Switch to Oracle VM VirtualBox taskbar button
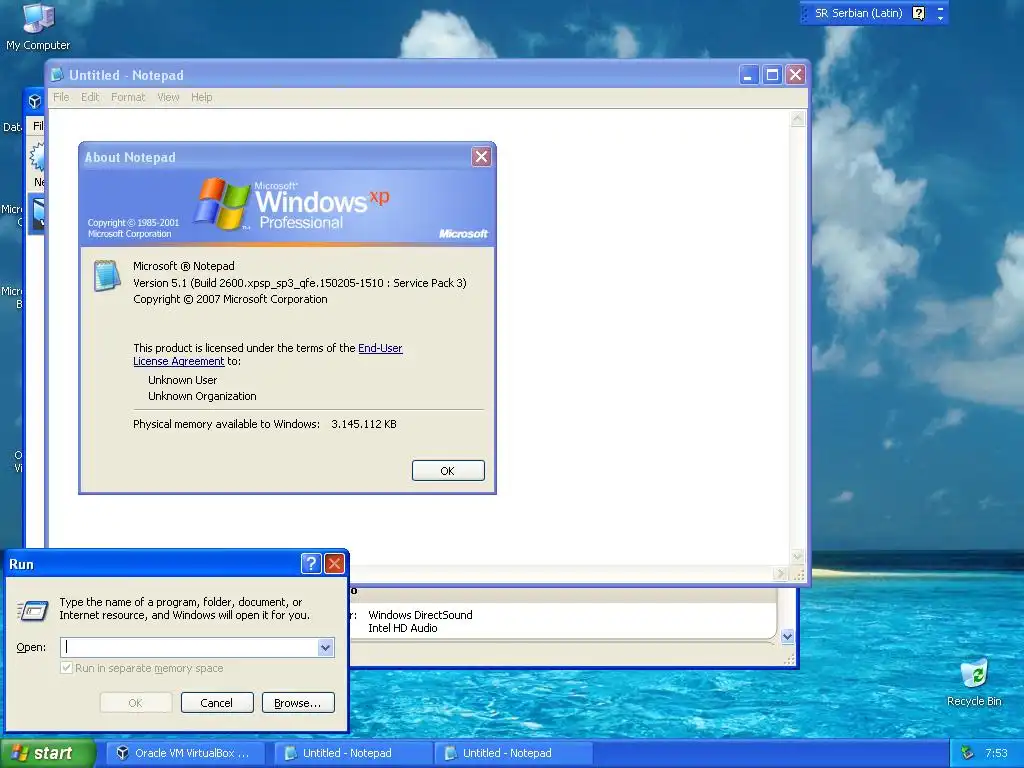 tap(185, 753)
